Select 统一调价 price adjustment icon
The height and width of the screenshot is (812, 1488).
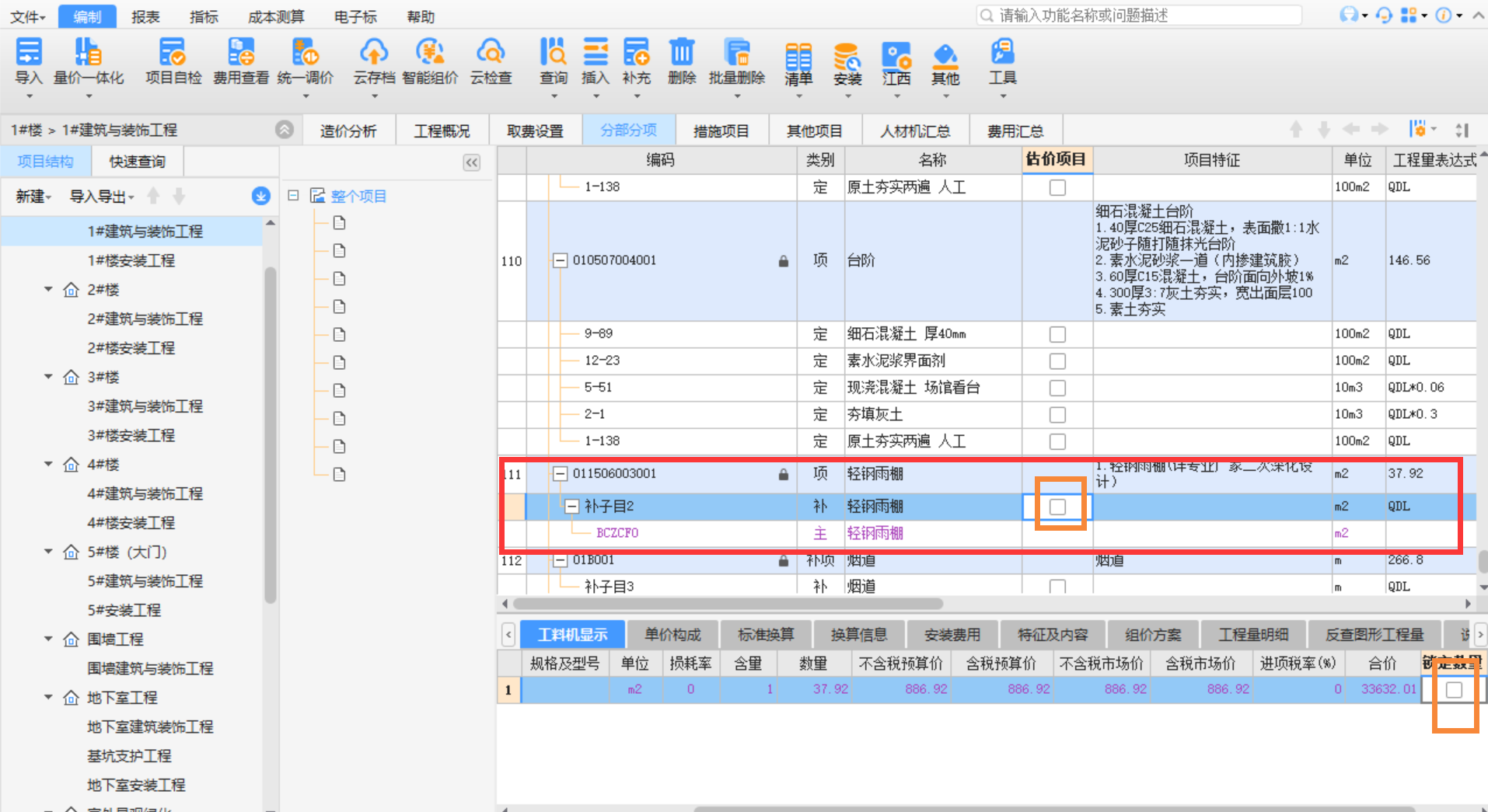pyautogui.click(x=305, y=53)
